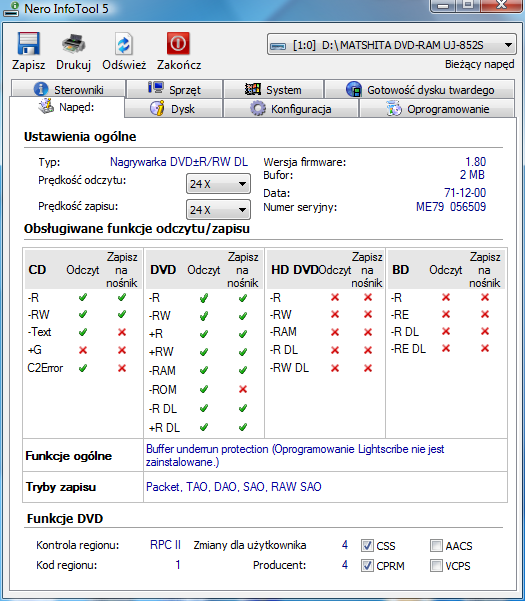Toggle the CSS checkbox
The width and height of the screenshot is (525, 601).
point(368,545)
